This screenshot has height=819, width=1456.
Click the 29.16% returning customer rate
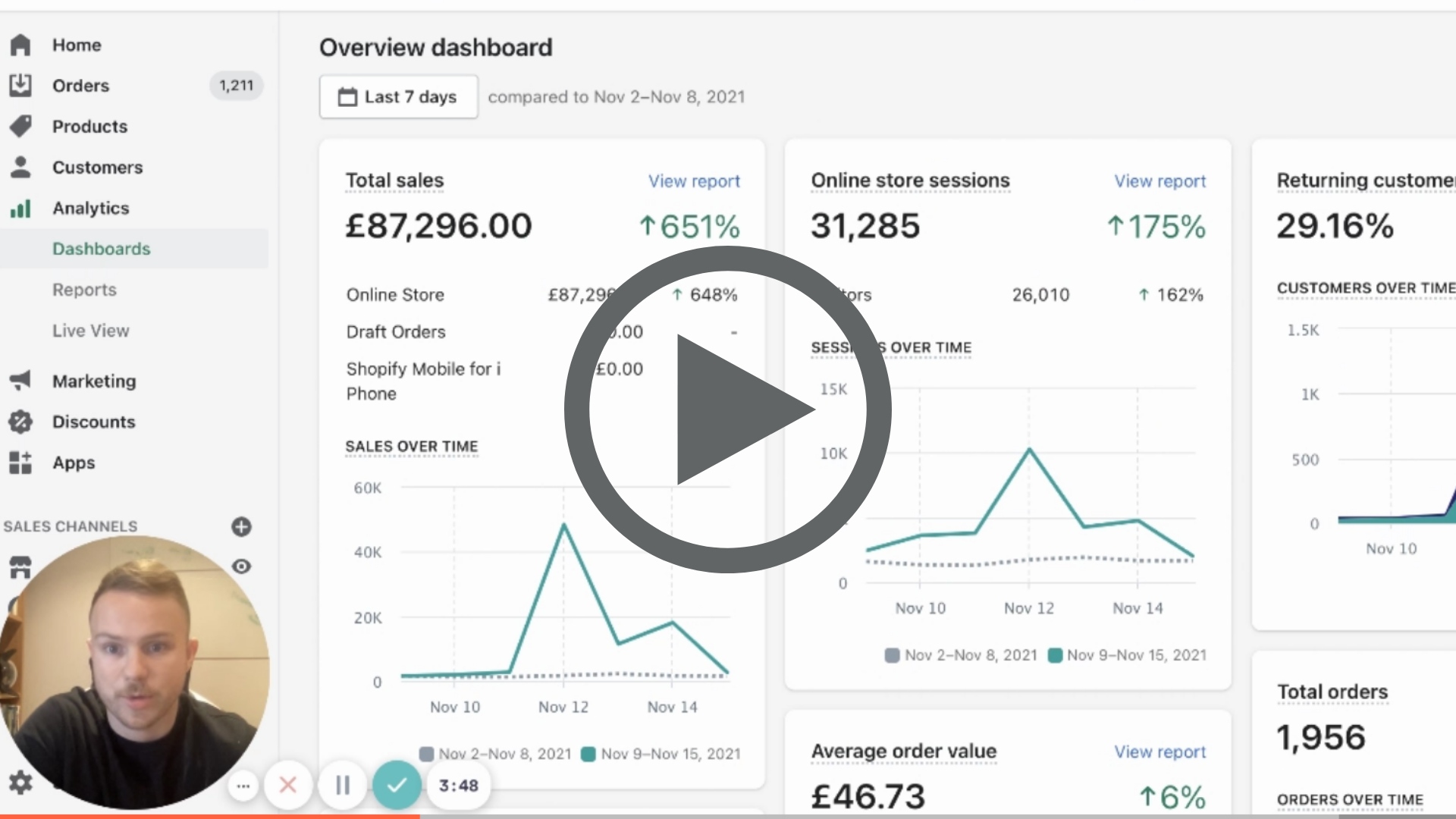(1335, 226)
